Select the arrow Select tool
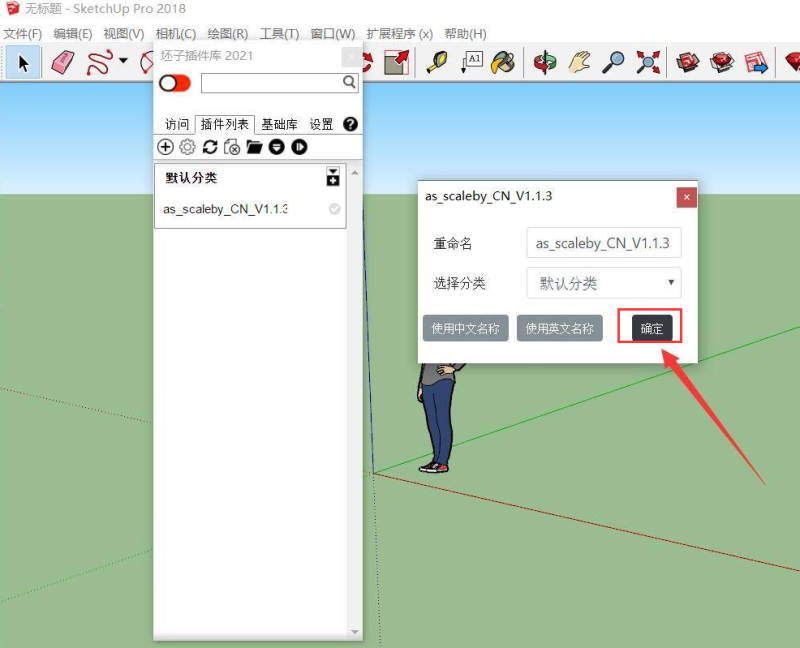Image resolution: width=800 pixels, height=648 pixels. [23, 62]
